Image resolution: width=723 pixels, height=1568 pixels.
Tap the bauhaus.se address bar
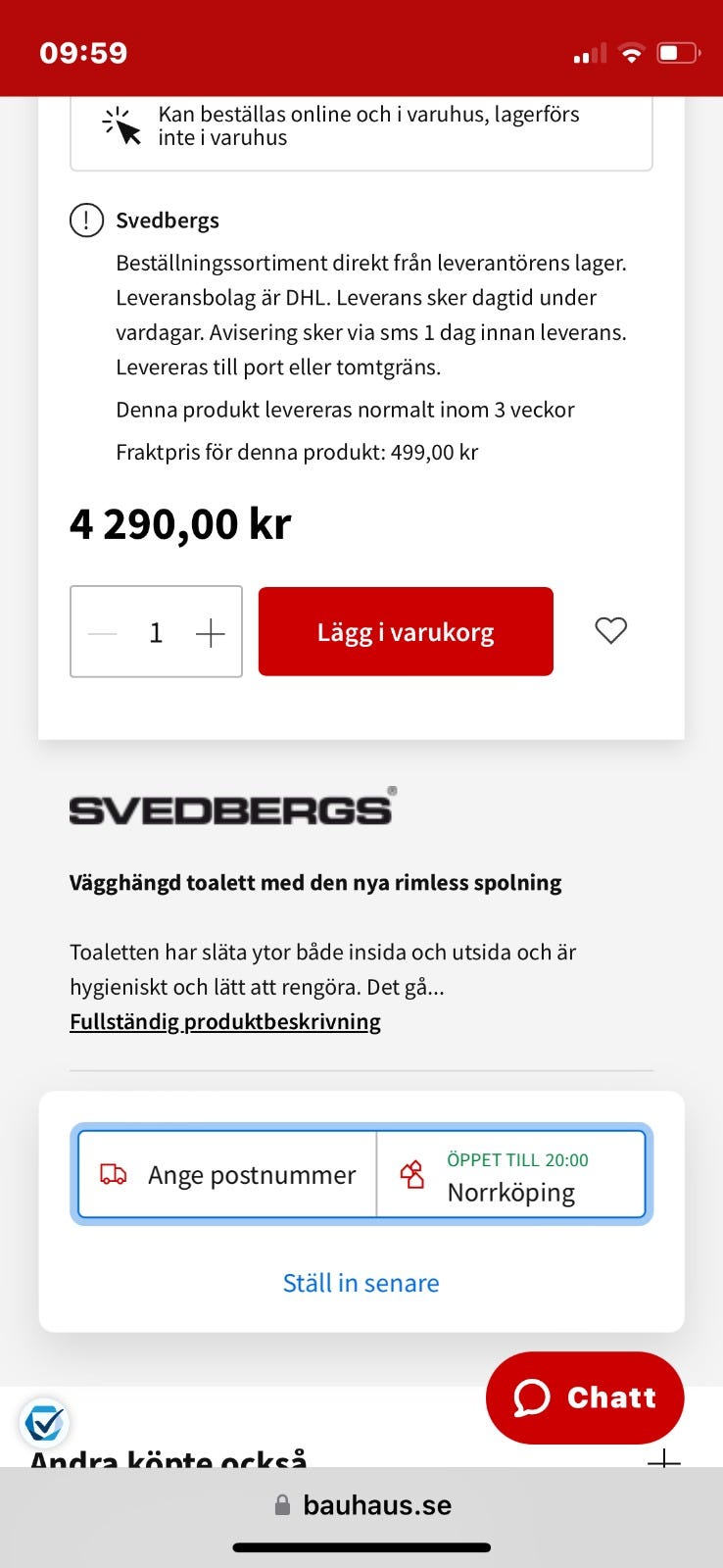point(361,1504)
